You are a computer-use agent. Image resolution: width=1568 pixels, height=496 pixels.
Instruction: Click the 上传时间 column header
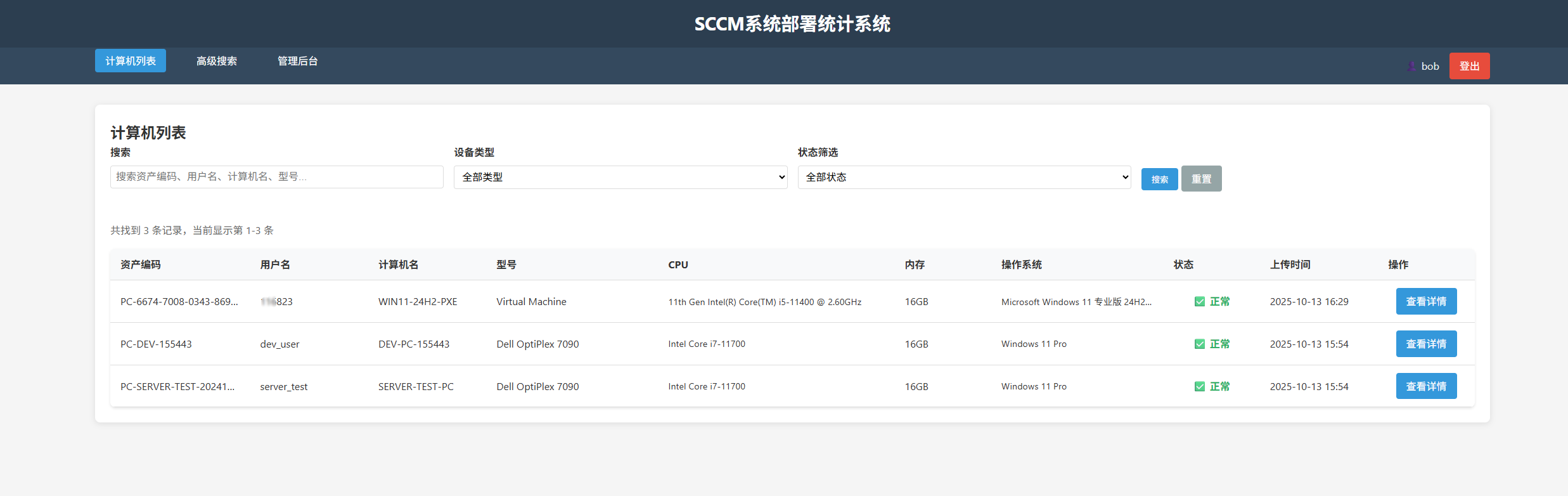(1290, 264)
